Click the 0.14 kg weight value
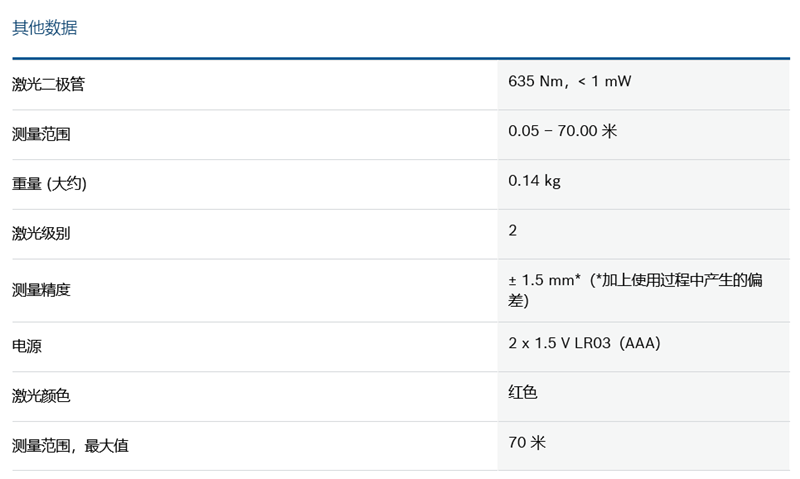This screenshot has height=479, width=800. (534, 181)
